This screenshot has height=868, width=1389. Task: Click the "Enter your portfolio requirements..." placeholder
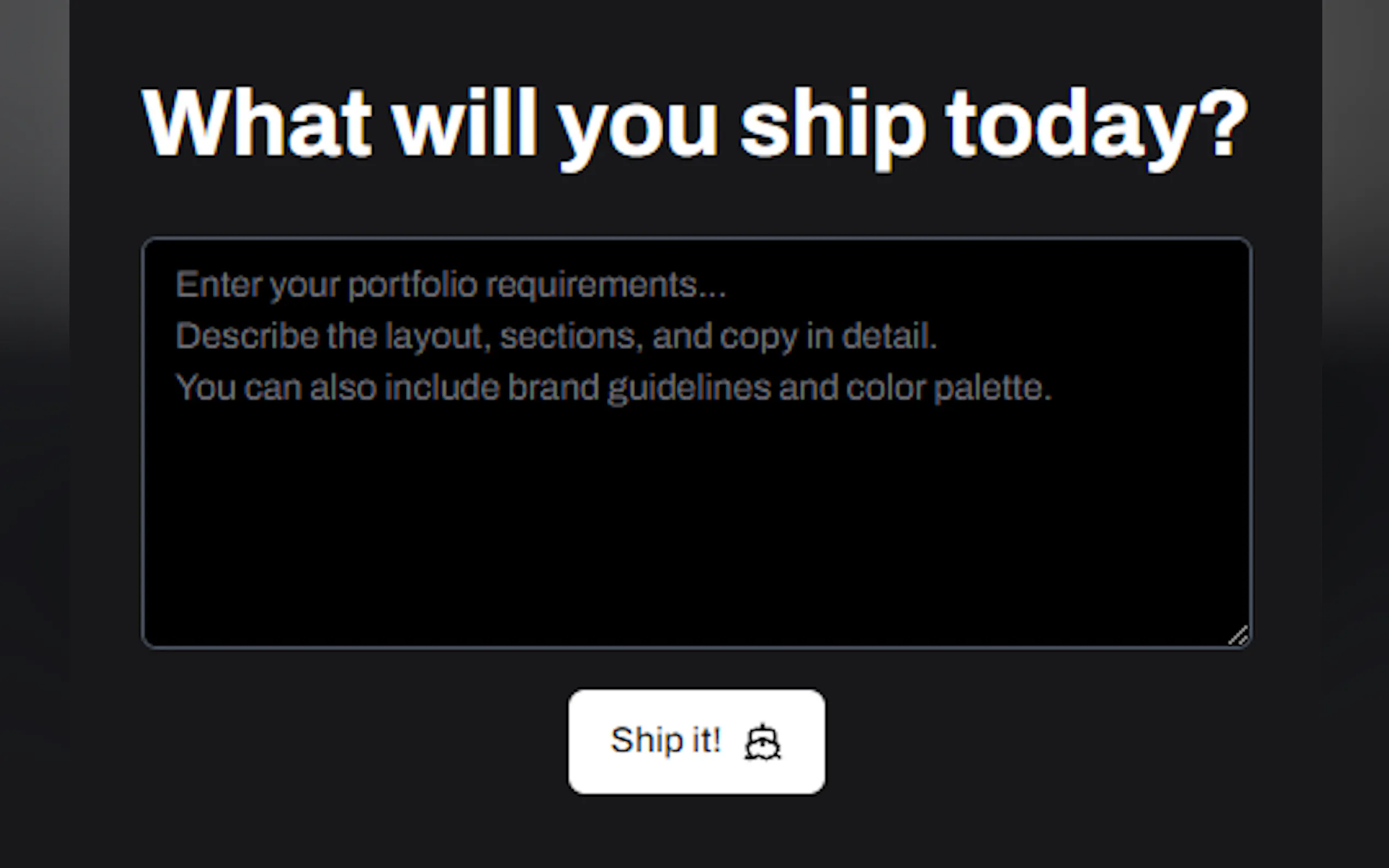451,285
